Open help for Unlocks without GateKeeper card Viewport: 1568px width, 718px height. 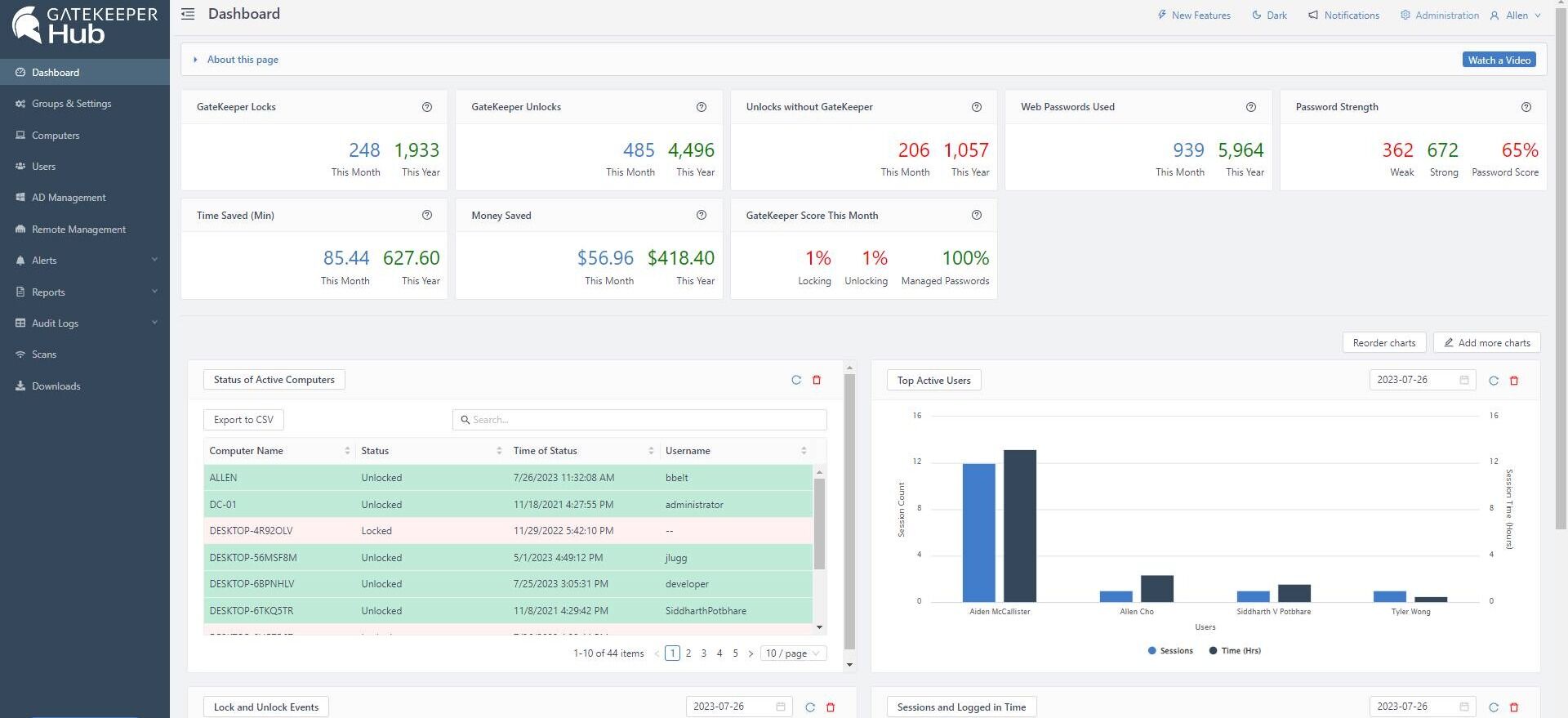point(977,107)
